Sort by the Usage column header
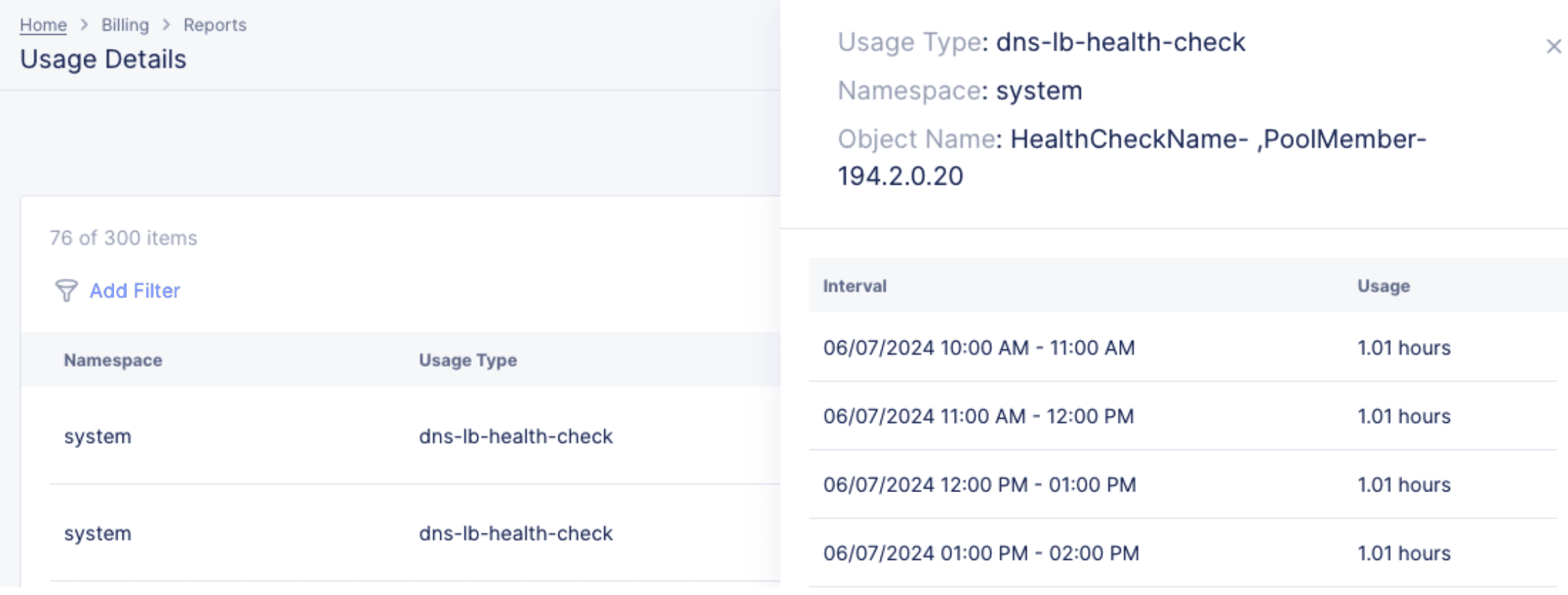The width and height of the screenshot is (1568, 595). [x=1383, y=286]
